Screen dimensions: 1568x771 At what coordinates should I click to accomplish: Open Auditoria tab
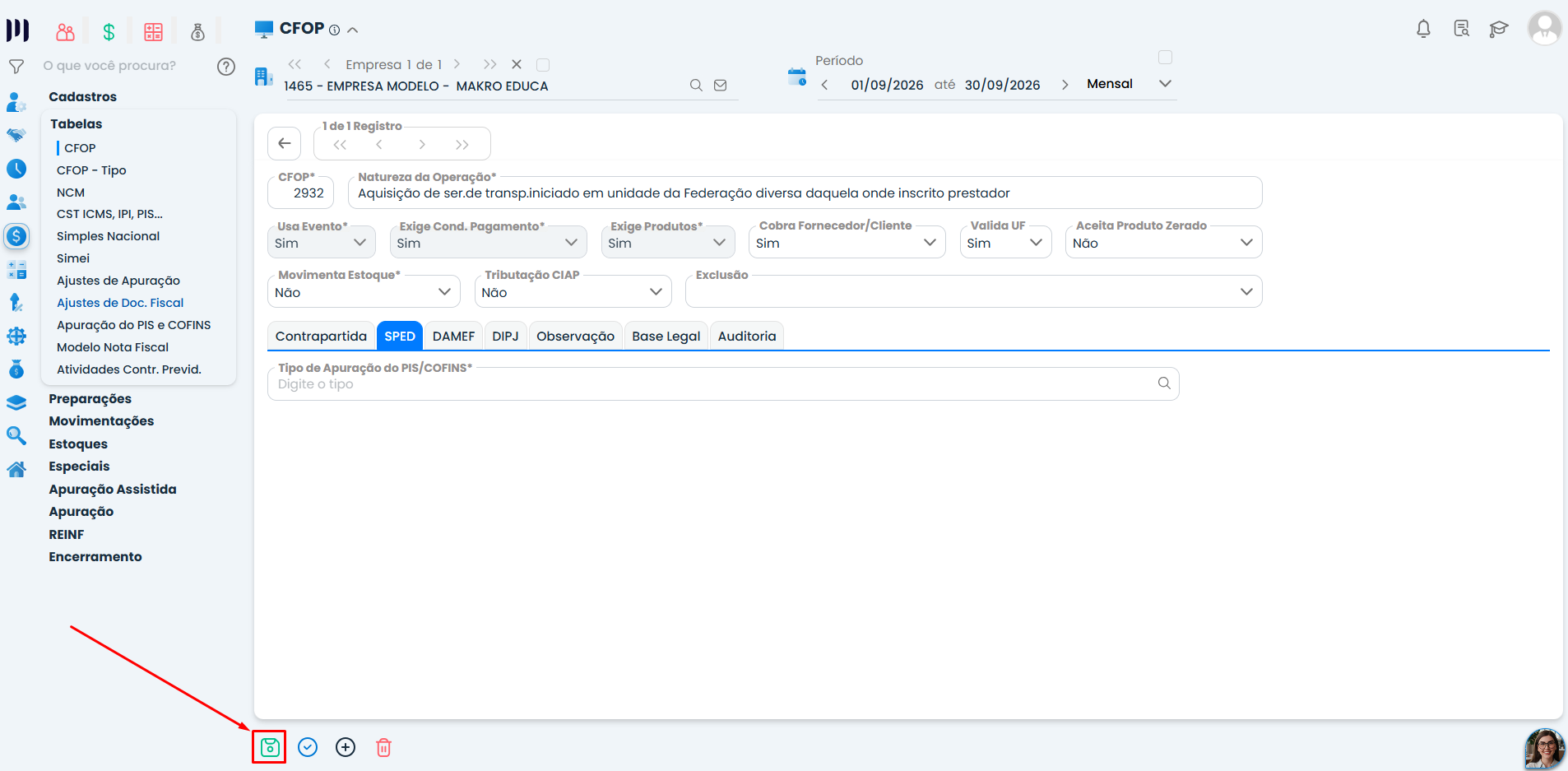(x=746, y=336)
